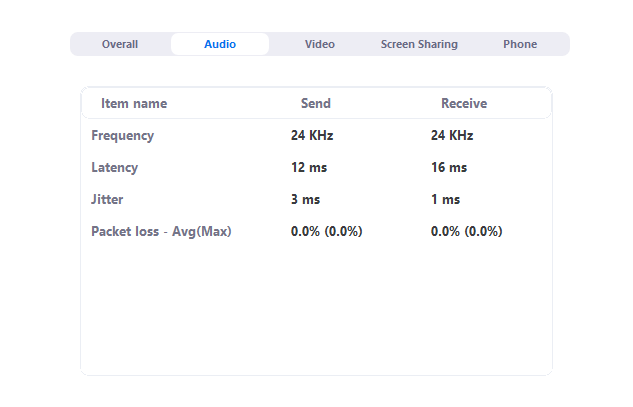Select the Frequency row label
This screenshot has height=407, width=633.
(122, 136)
